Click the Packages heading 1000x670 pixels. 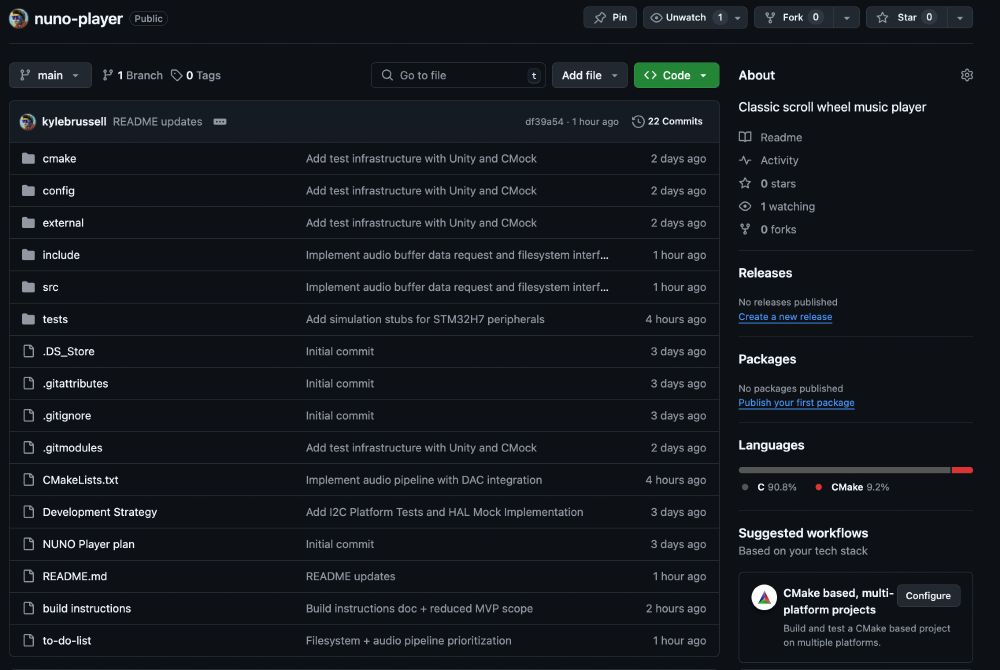click(767, 359)
